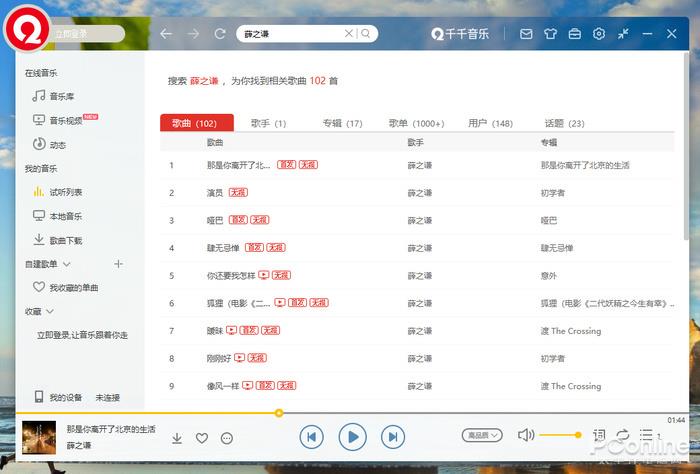The width and height of the screenshot is (700, 474).
Task: Toggle loop playback mode icon
Action: 623,435
